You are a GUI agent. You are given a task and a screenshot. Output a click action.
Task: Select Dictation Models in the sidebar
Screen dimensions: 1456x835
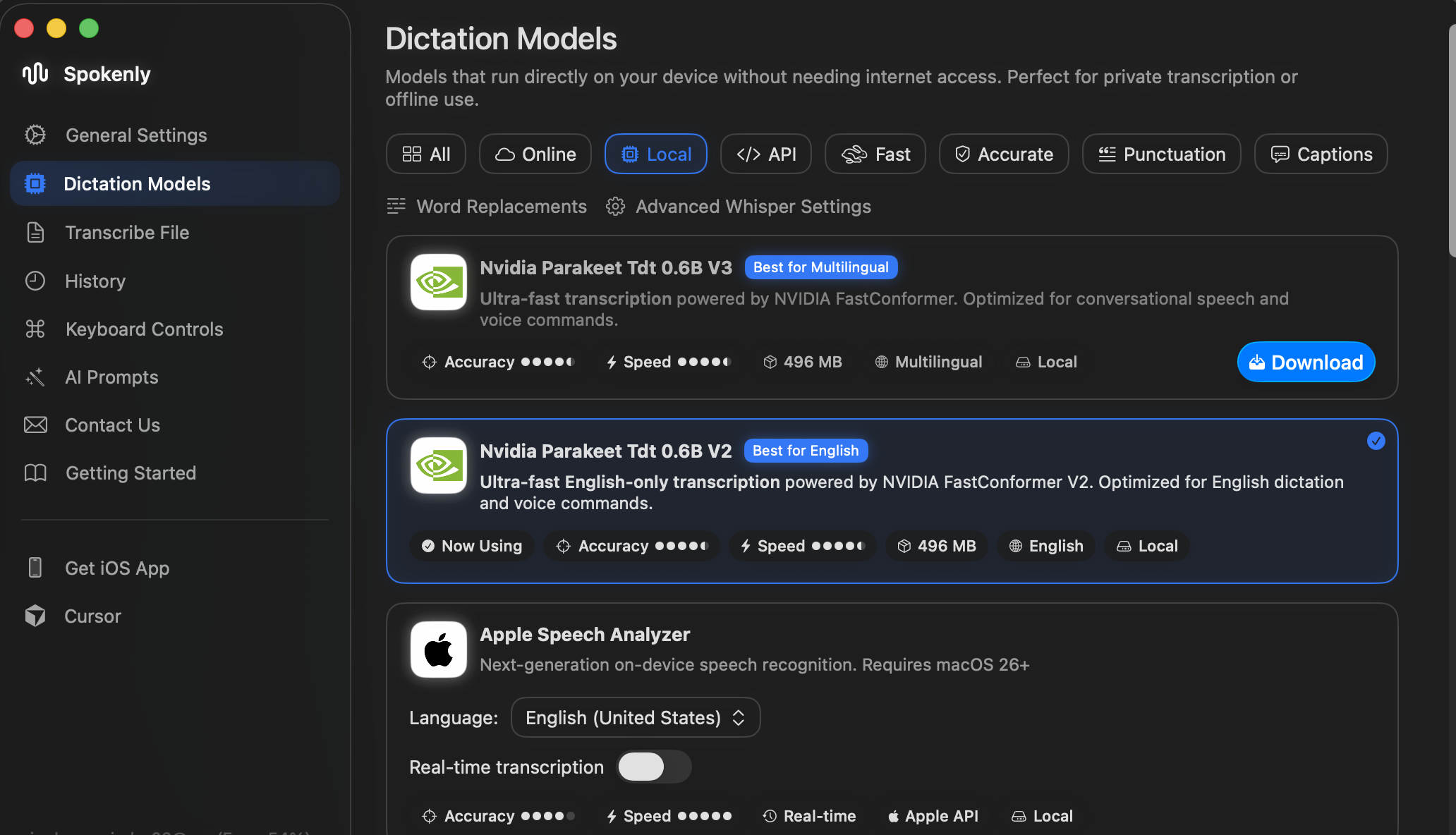(x=175, y=184)
